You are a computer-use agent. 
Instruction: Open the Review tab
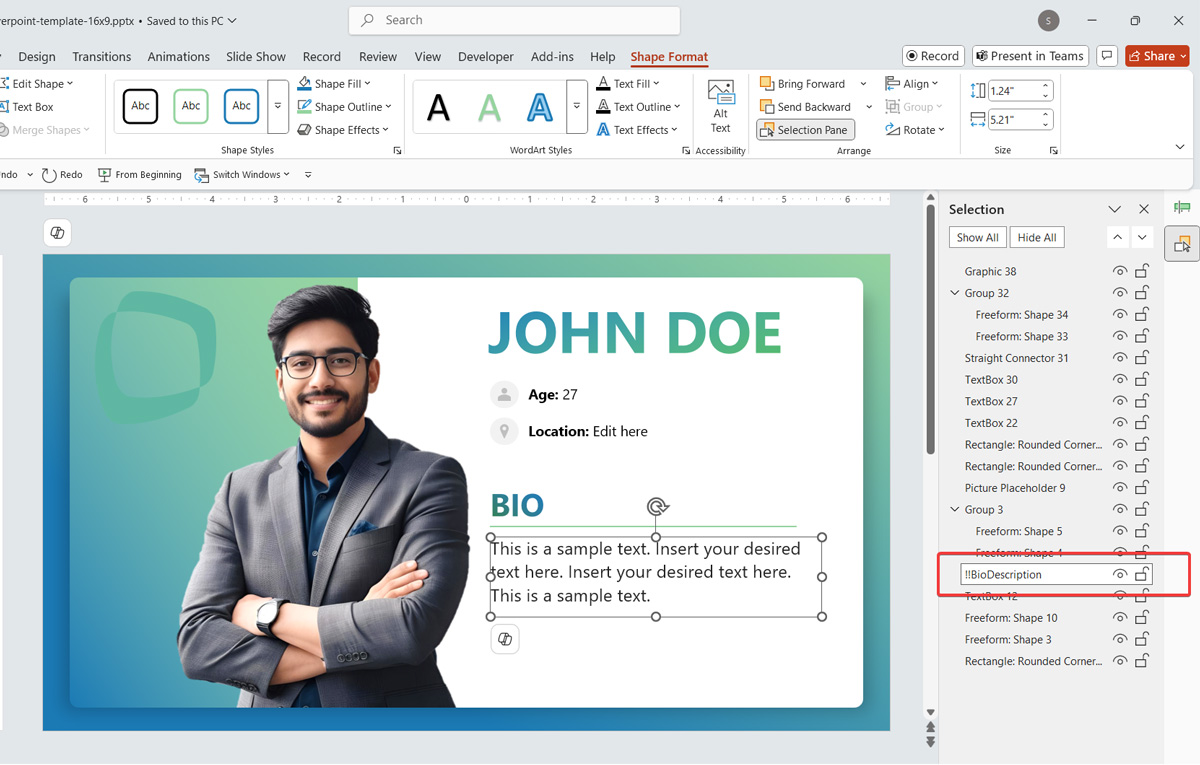[x=378, y=57]
